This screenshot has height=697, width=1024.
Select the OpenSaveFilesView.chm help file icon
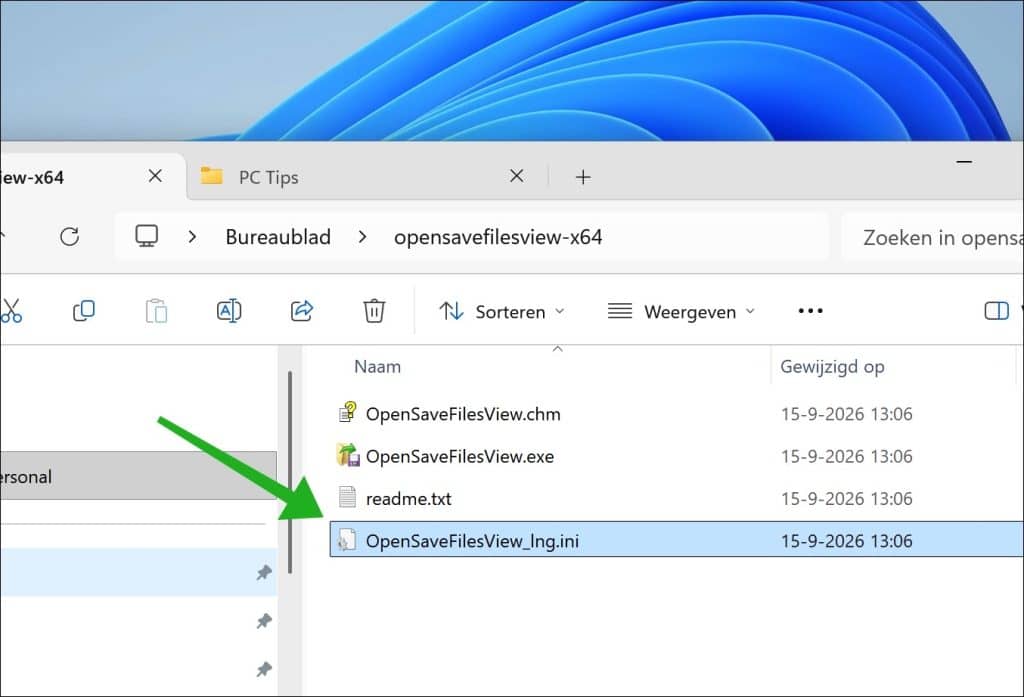click(347, 413)
